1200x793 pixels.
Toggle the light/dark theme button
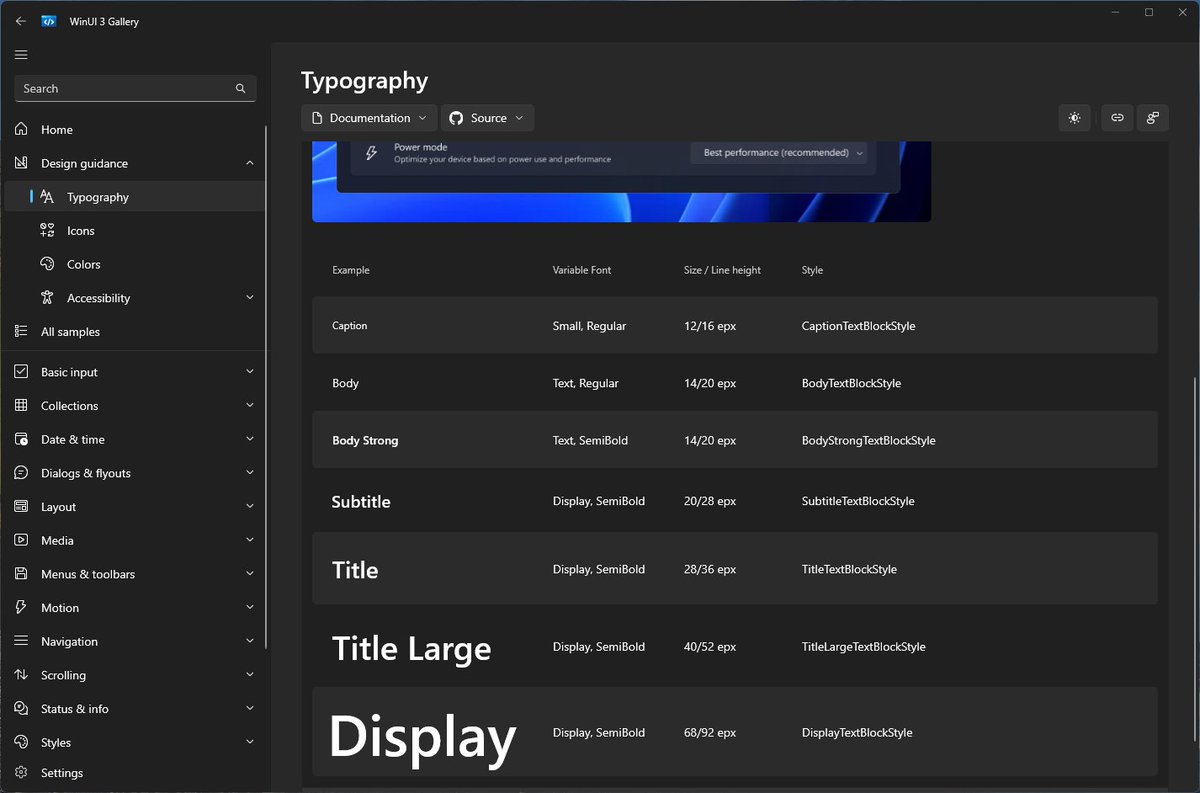(1074, 118)
